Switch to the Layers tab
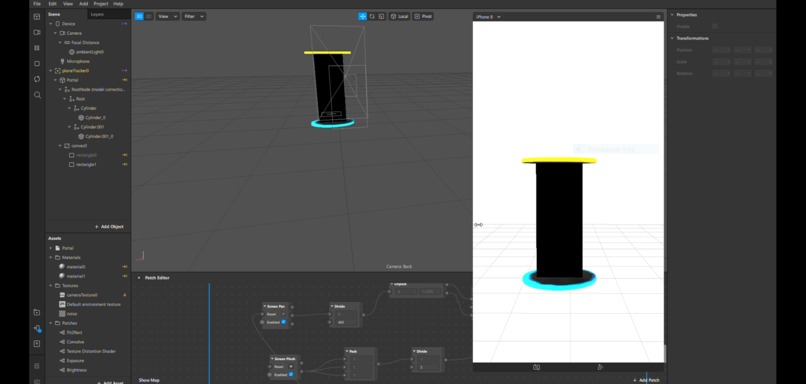Image resolution: width=806 pixels, height=384 pixels. click(x=97, y=14)
